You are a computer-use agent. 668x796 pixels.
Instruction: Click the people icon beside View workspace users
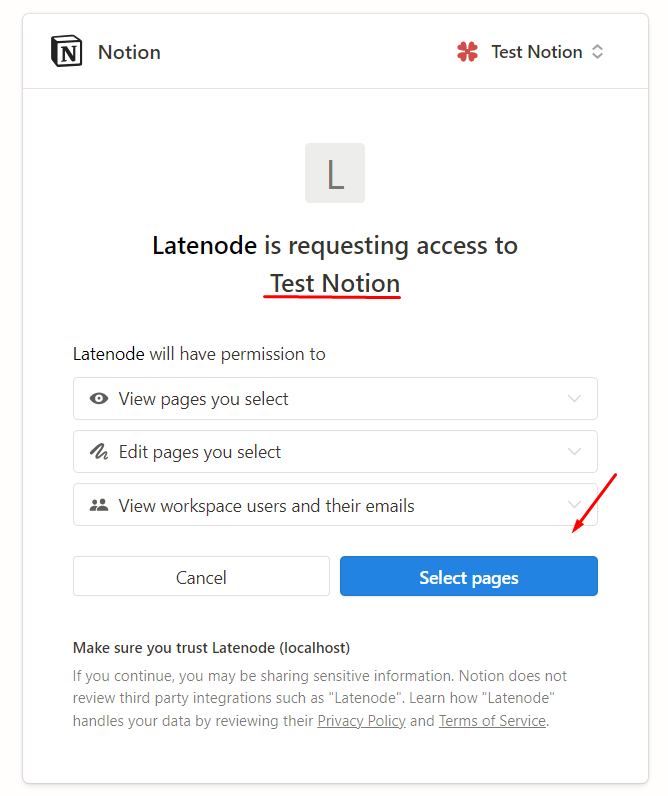coord(99,505)
